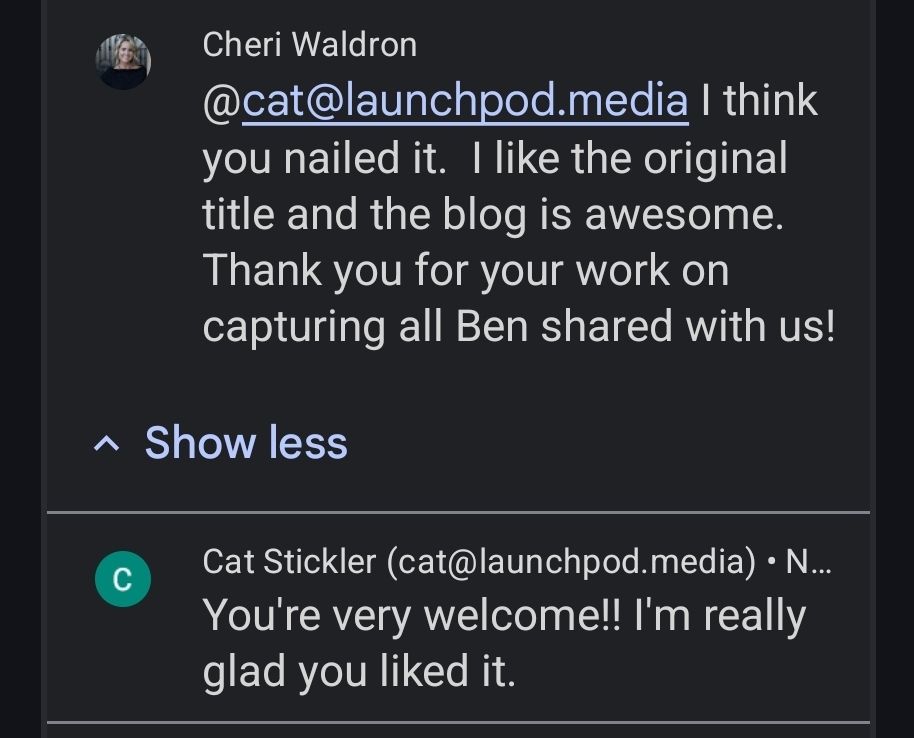
Task: Click the line "Thank you for your work on"
Action: [x=465, y=271]
